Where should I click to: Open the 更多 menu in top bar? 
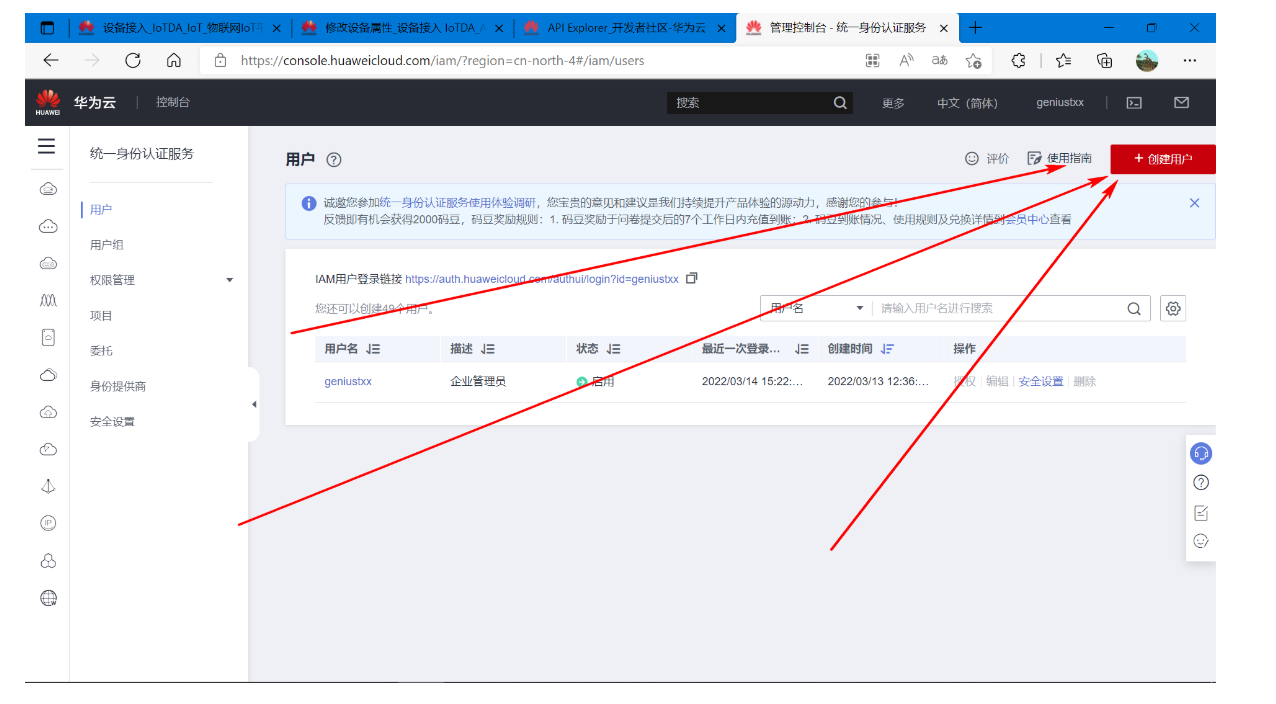click(x=893, y=103)
